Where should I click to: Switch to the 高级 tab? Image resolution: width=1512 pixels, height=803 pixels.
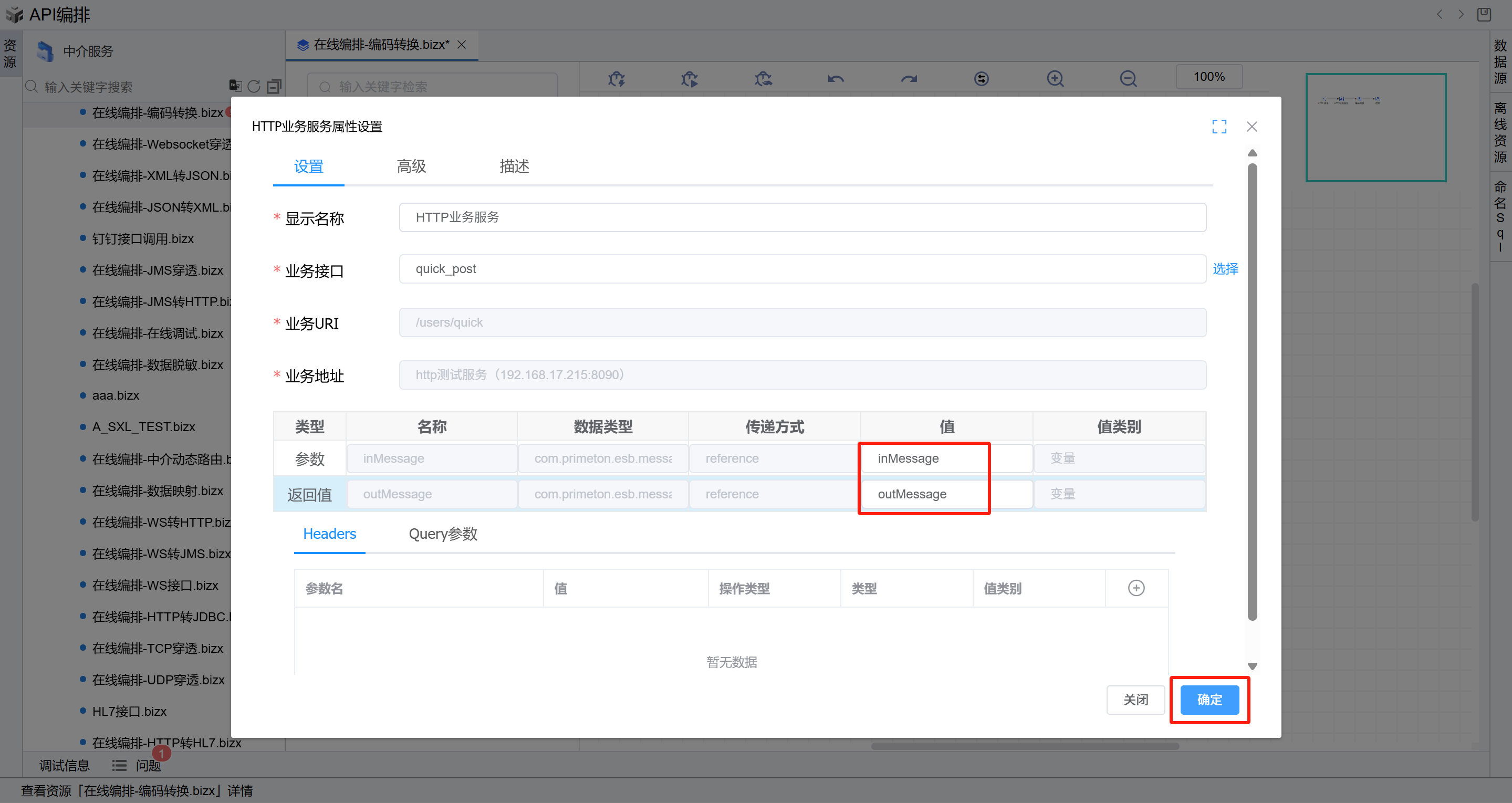pyautogui.click(x=411, y=166)
